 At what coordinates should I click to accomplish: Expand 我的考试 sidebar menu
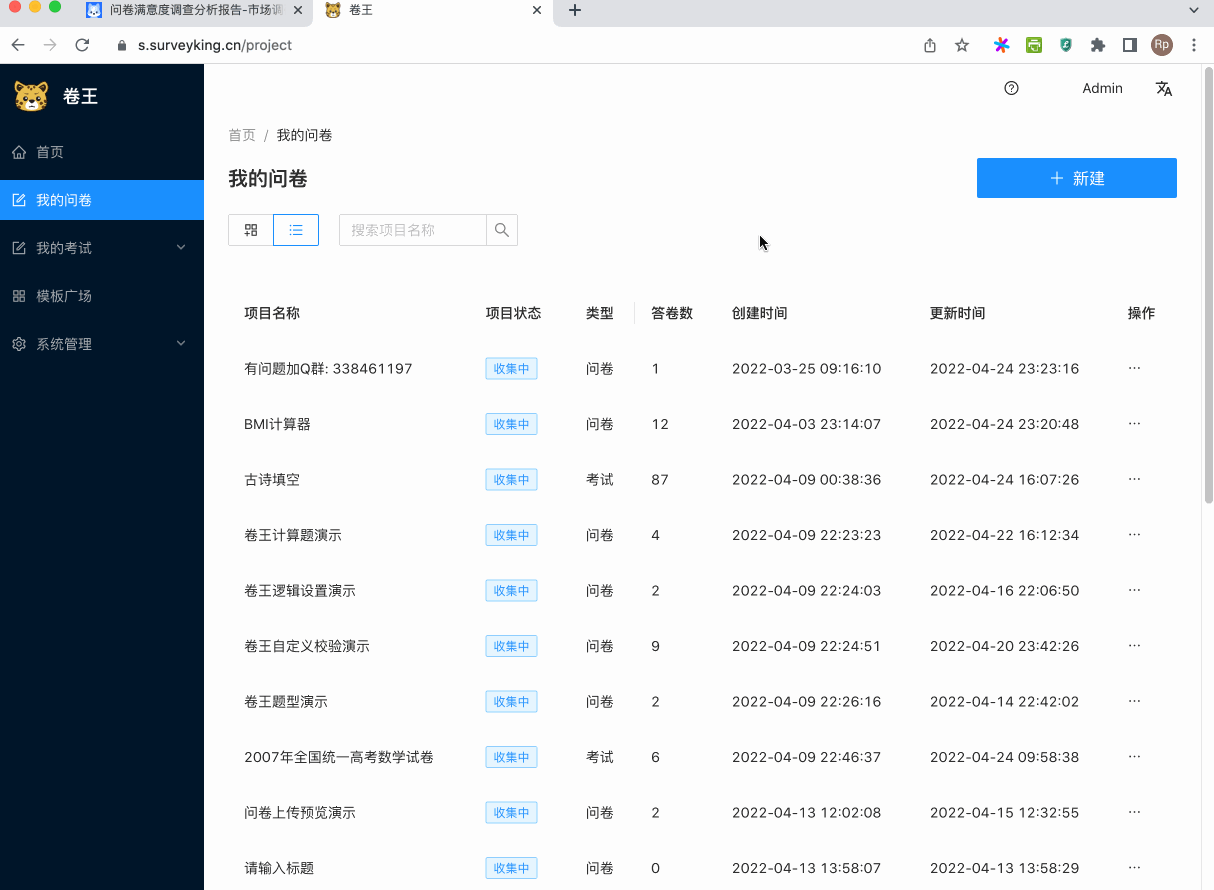click(102, 248)
